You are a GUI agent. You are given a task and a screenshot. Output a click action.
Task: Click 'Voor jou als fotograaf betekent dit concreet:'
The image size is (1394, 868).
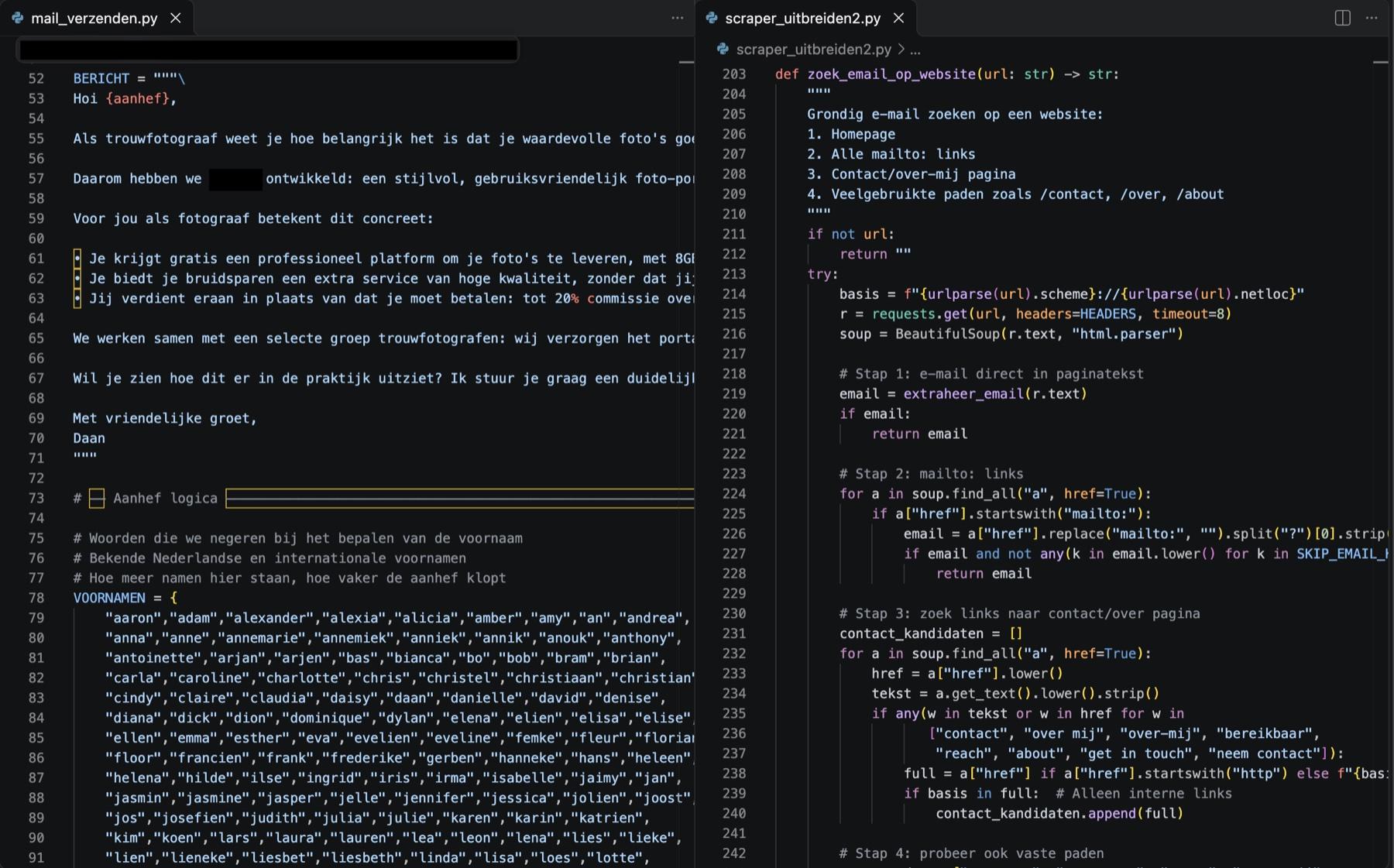point(253,218)
